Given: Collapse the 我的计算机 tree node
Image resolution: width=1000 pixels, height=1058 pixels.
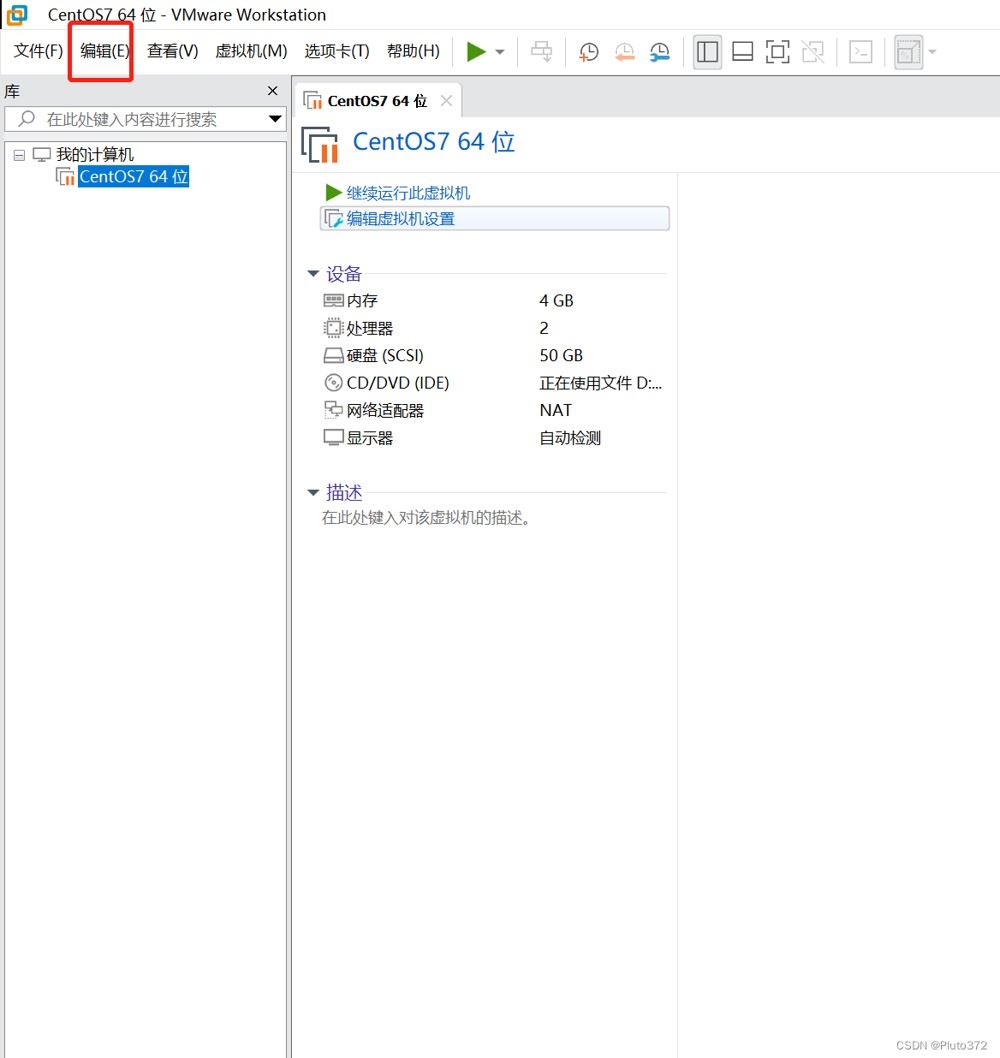Looking at the screenshot, I should (19, 155).
